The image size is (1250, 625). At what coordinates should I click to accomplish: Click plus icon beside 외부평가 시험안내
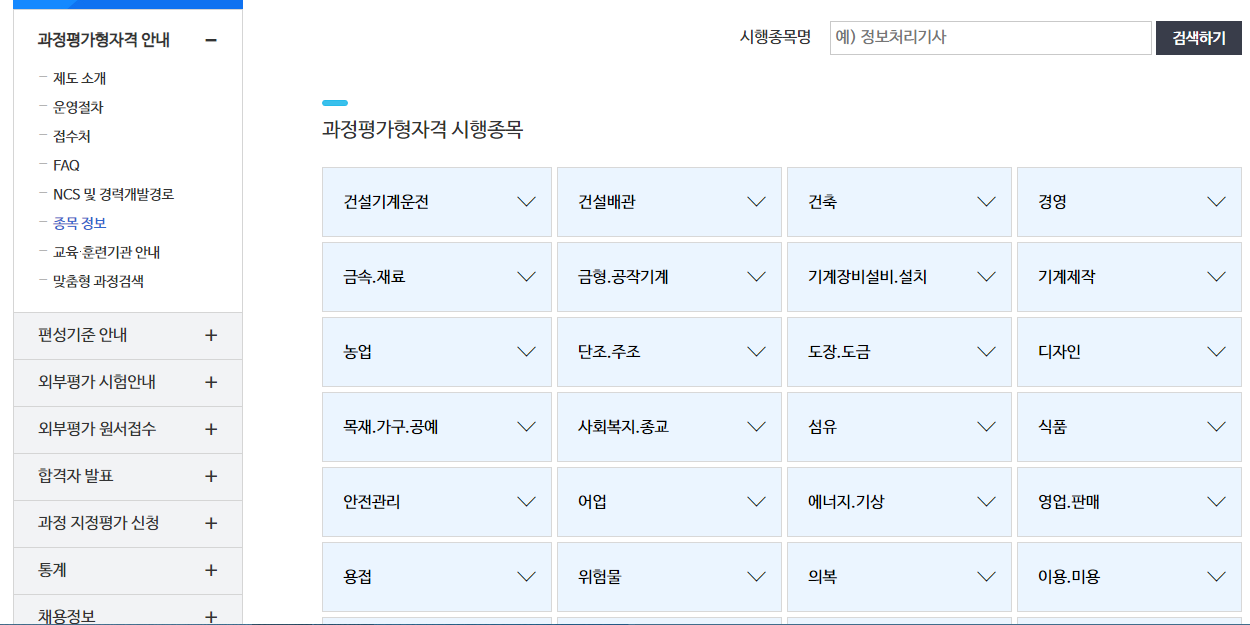(211, 382)
